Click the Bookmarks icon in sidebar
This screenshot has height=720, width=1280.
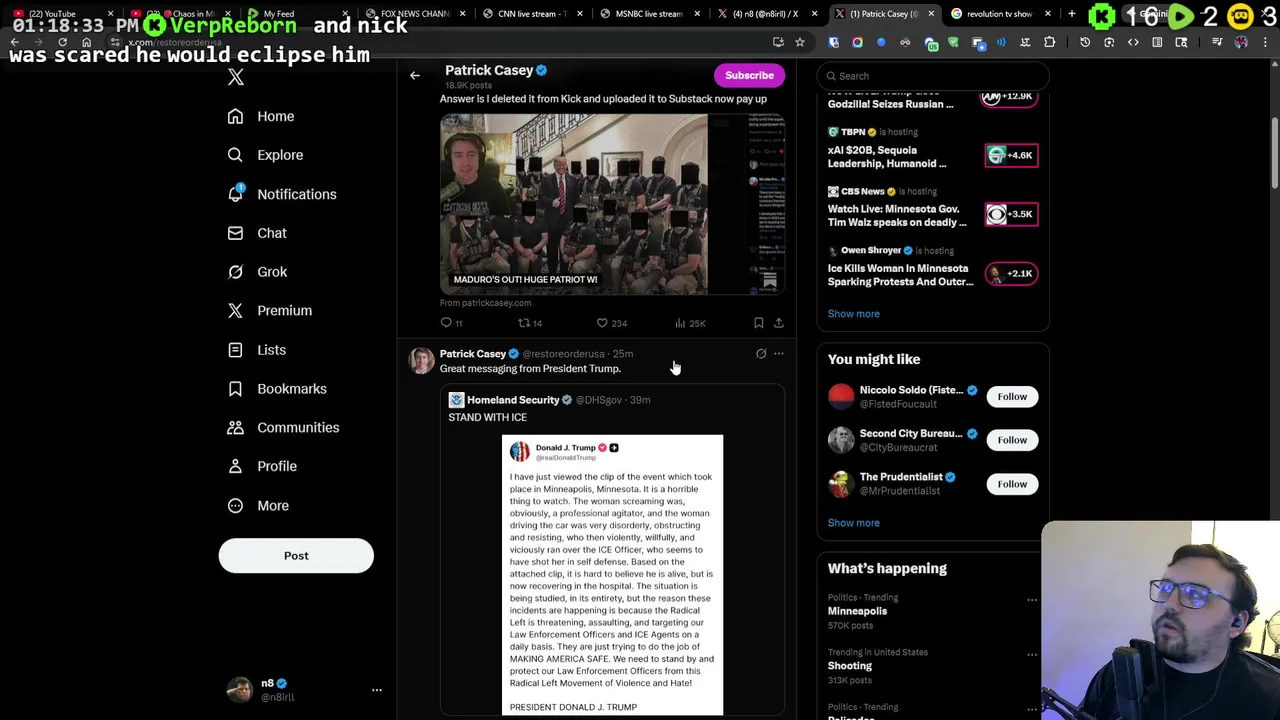(x=235, y=389)
